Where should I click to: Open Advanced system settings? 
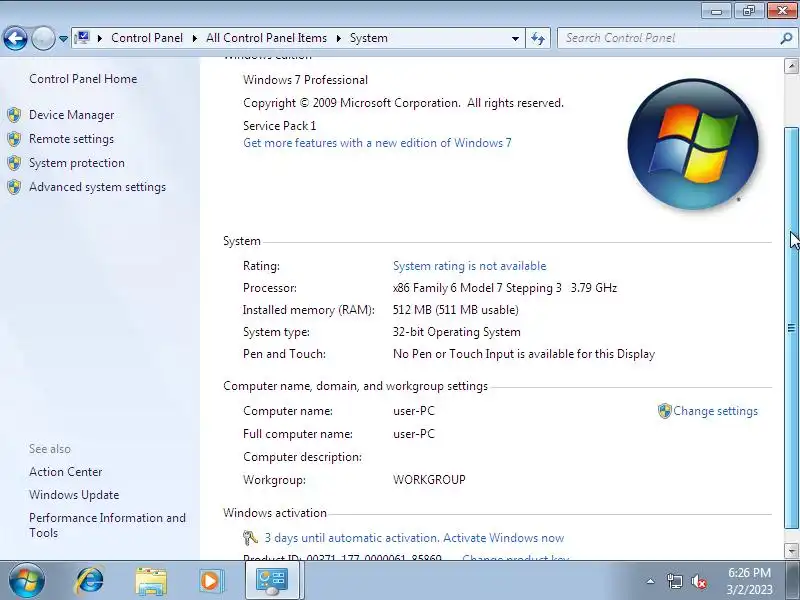click(x=97, y=187)
